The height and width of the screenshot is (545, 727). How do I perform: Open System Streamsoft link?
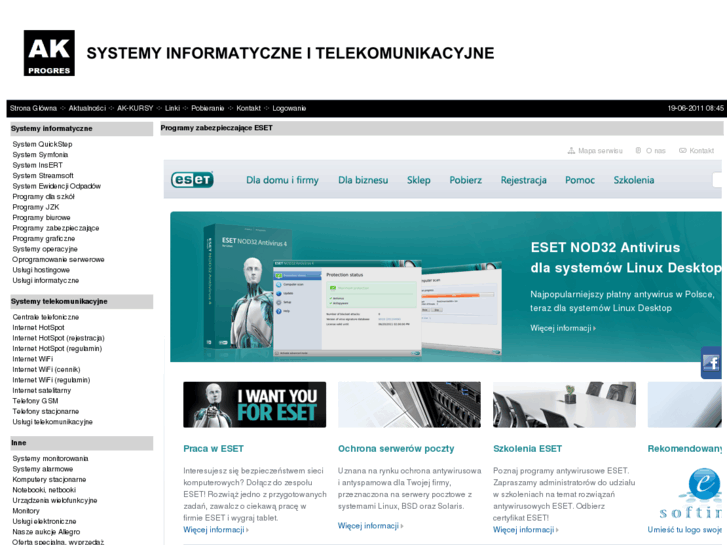pos(43,176)
